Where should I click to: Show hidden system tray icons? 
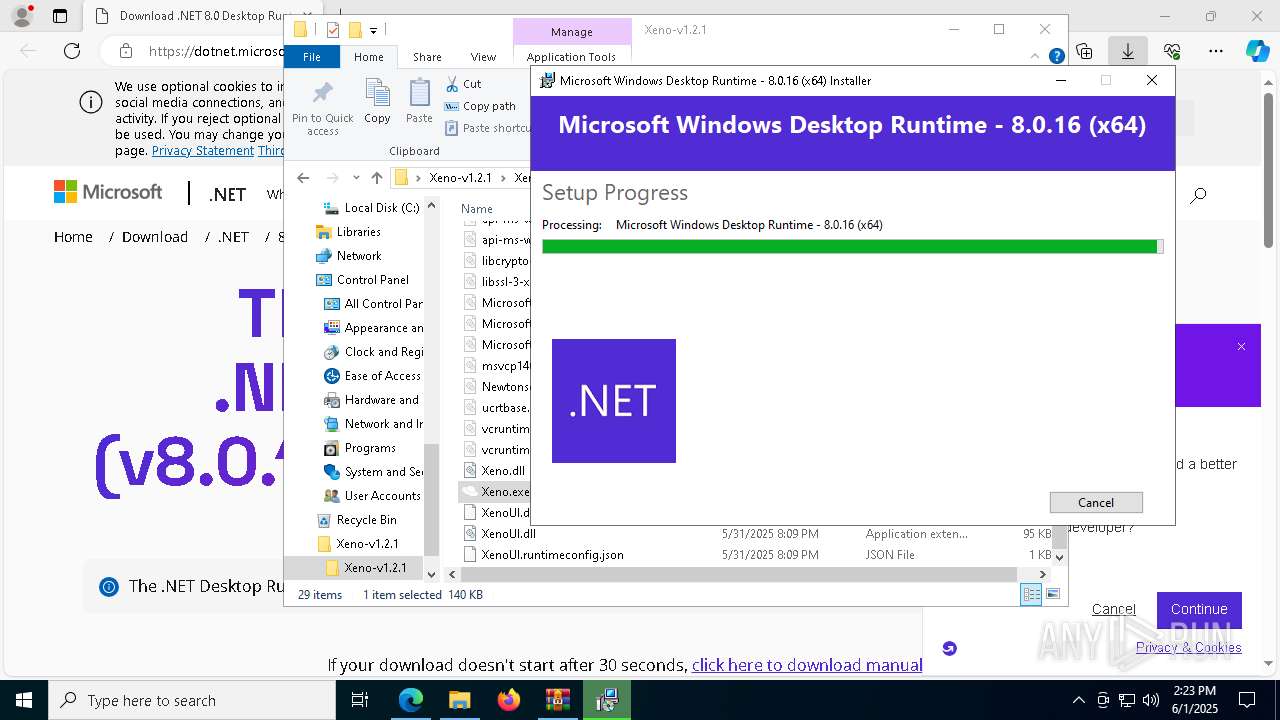tap(1078, 700)
